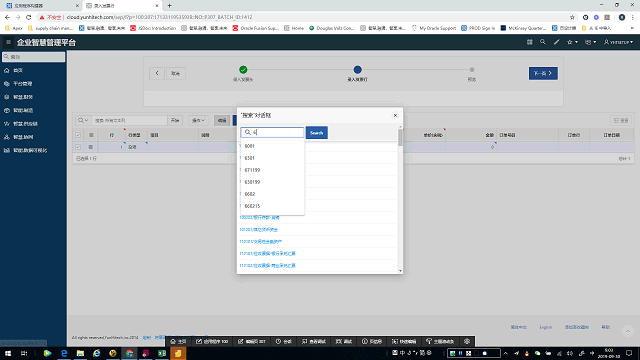This screenshot has height=360, width=640.
Task: Click the blue Search button in dialog
Action: point(316,133)
